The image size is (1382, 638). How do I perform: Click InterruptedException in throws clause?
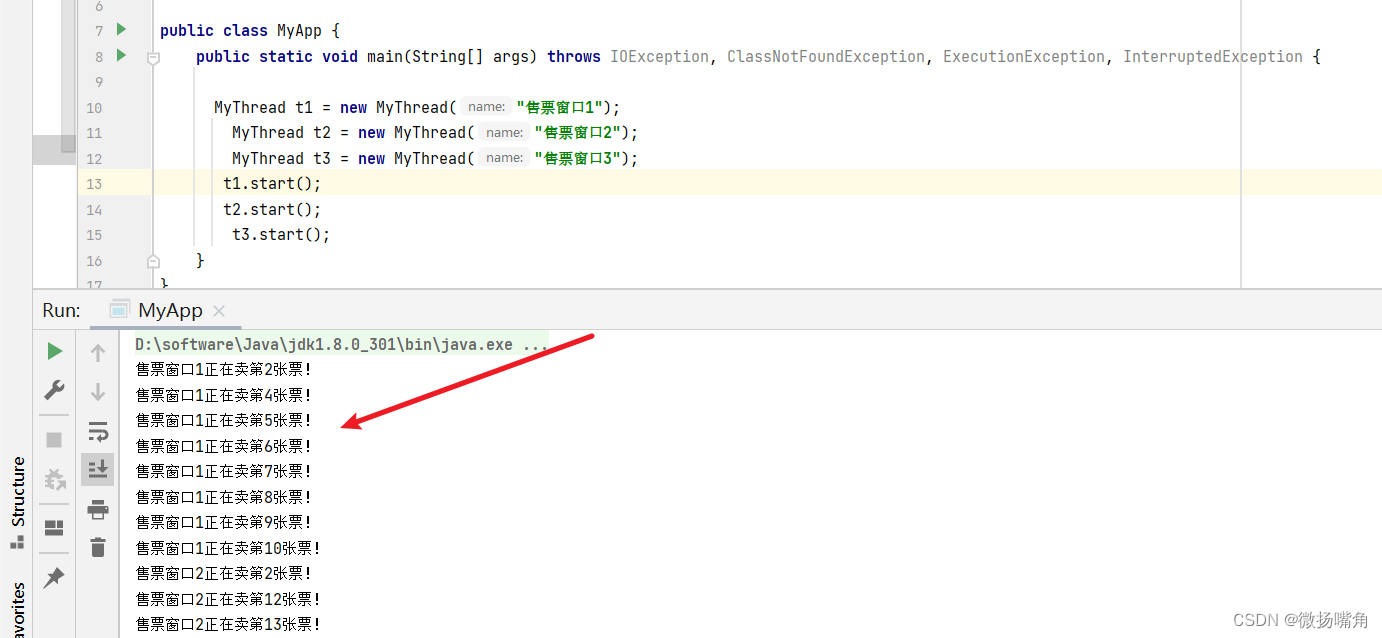[x=1213, y=56]
